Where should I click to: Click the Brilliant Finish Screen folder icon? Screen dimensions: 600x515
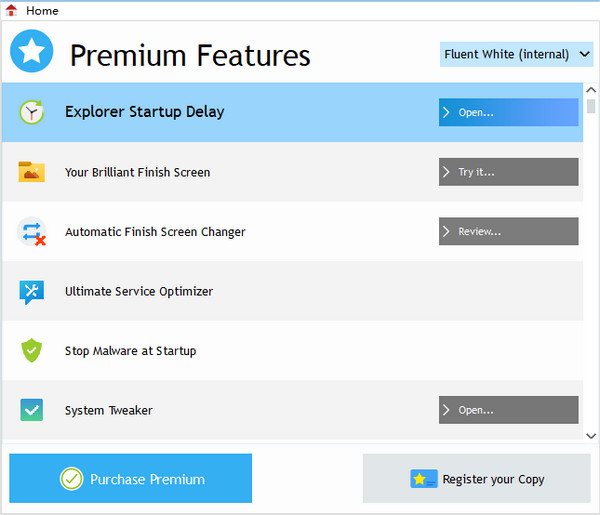tap(31, 172)
